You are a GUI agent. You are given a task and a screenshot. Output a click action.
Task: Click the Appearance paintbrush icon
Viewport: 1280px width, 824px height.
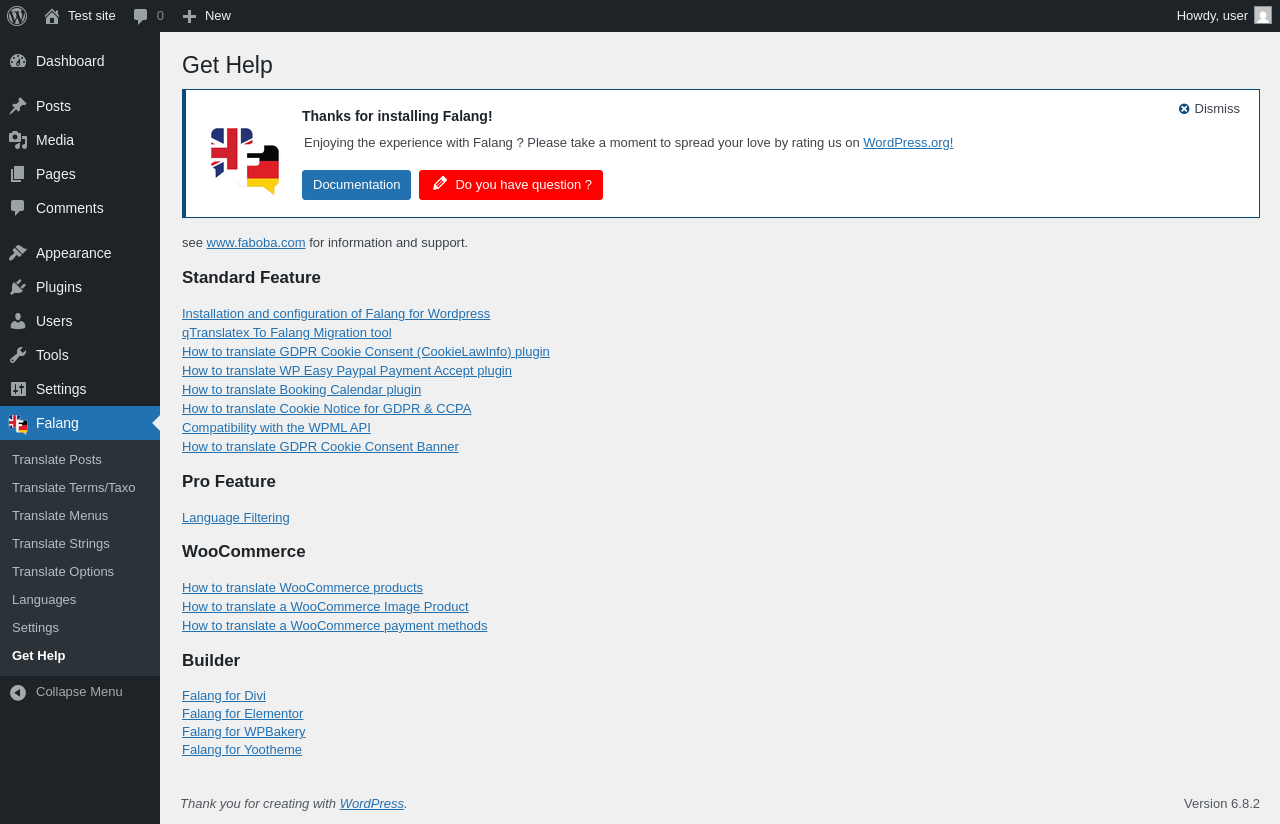[18, 253]
